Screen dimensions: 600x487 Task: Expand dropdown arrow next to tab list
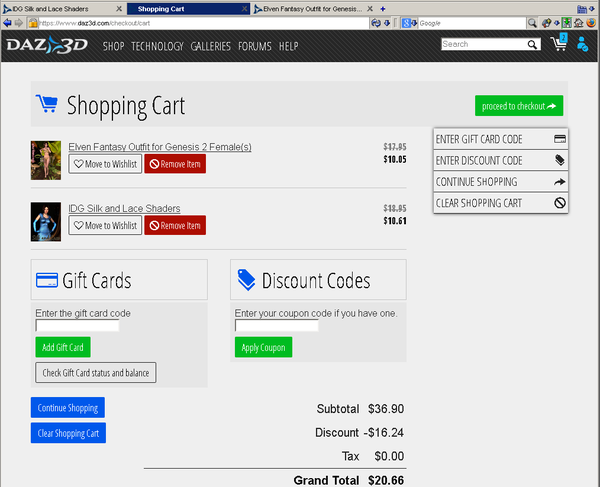pos(592,9)
